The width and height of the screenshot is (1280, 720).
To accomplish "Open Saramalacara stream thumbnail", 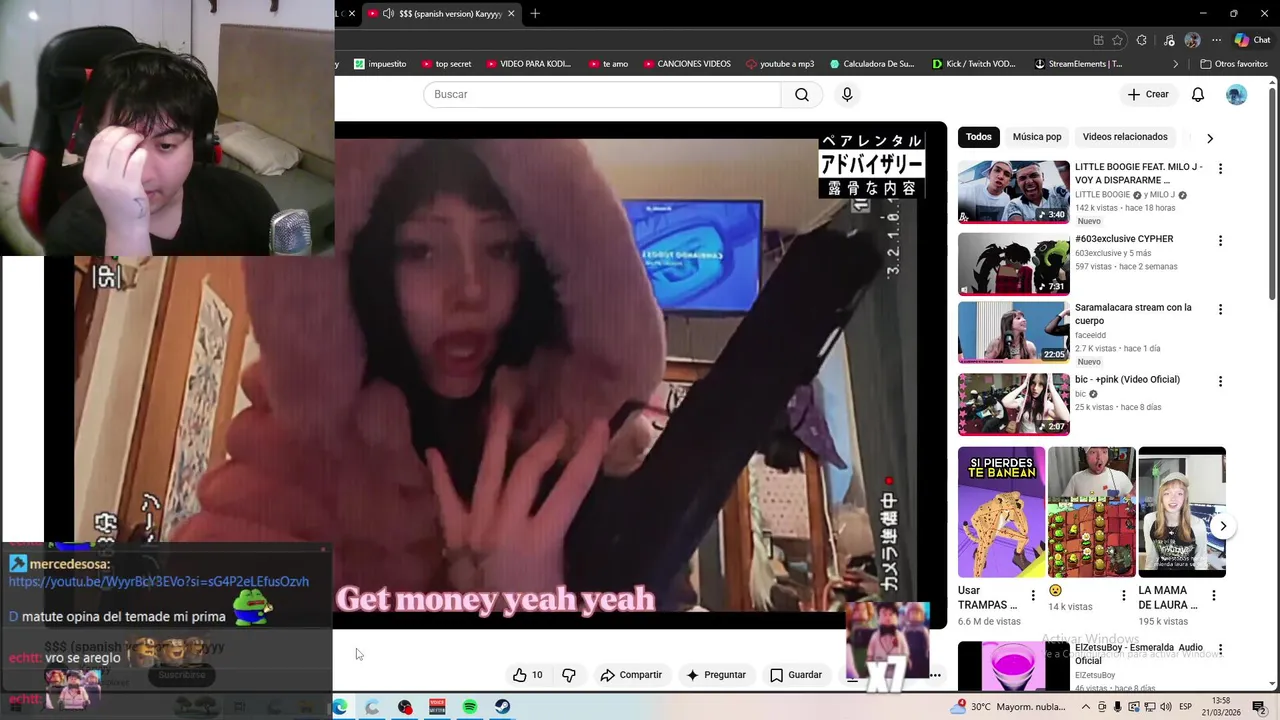I will point(1014,332).
